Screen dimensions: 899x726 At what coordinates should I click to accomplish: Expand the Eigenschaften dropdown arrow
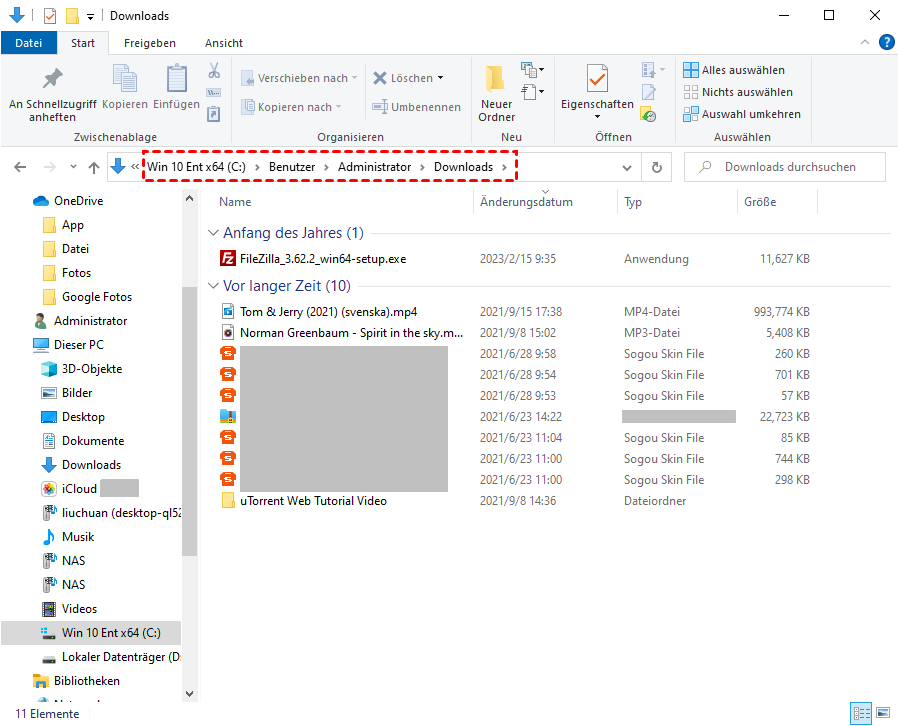click(597, 116)
